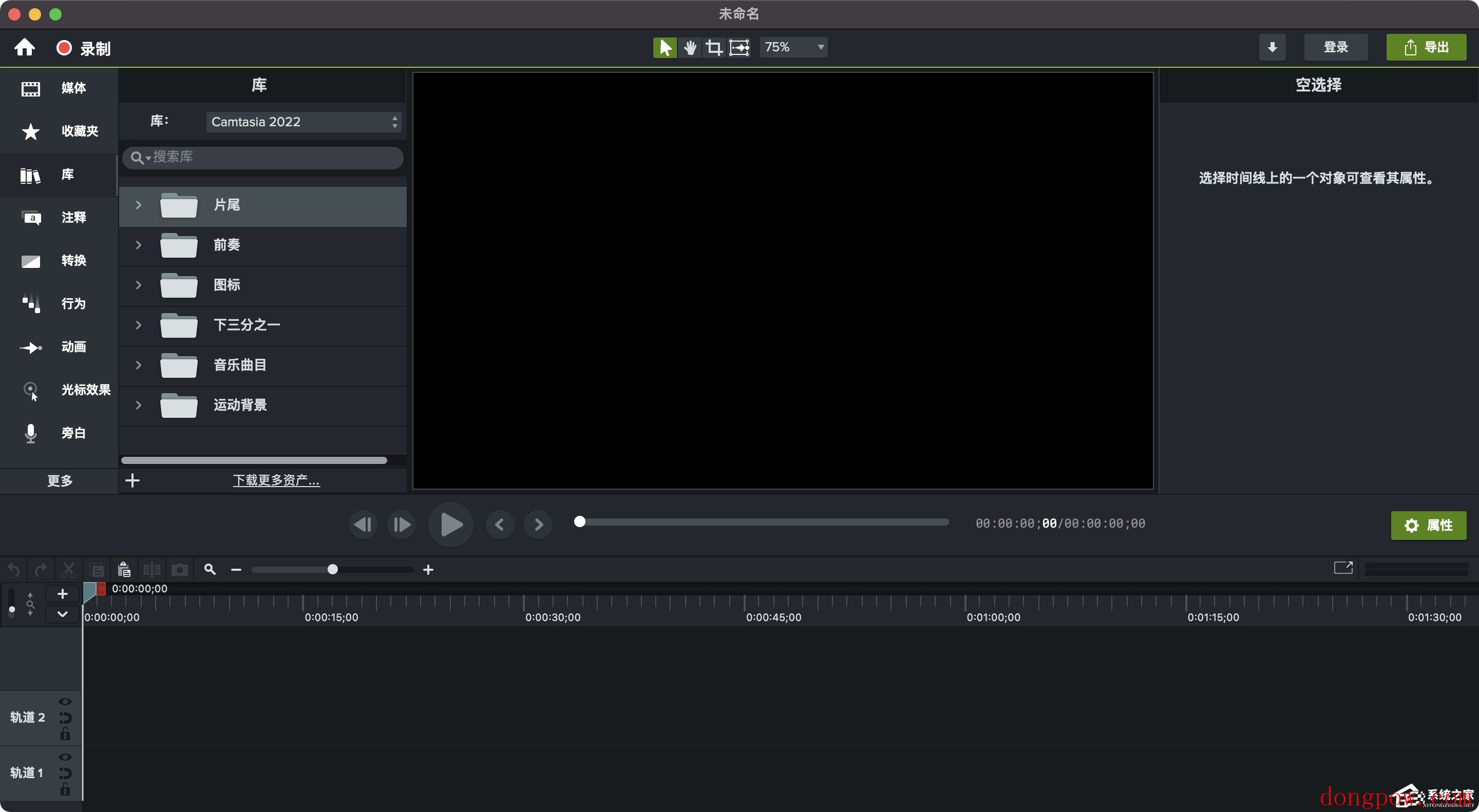Click the Split clip icon
1479x812 pixels.
pos(151,570)
